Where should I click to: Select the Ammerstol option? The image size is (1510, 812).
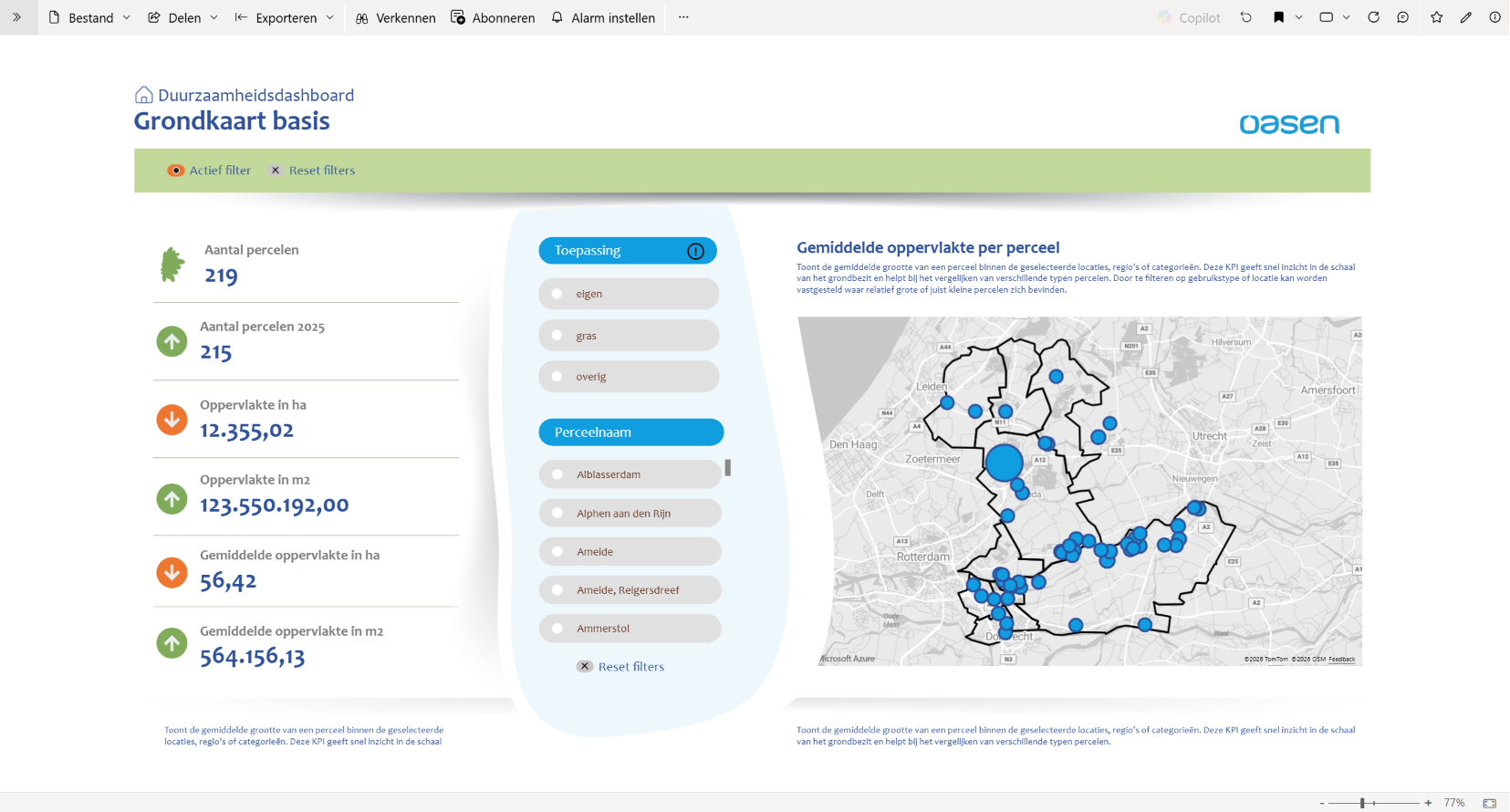click(x=630, y=629)
